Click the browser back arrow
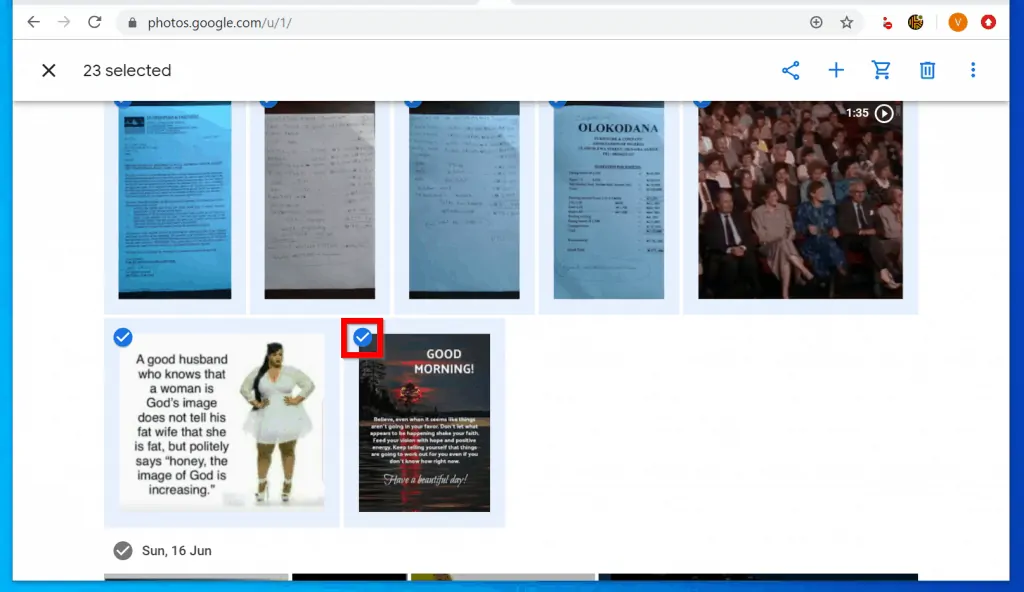Screen dimensions: 1024x592 click(33, 22)
